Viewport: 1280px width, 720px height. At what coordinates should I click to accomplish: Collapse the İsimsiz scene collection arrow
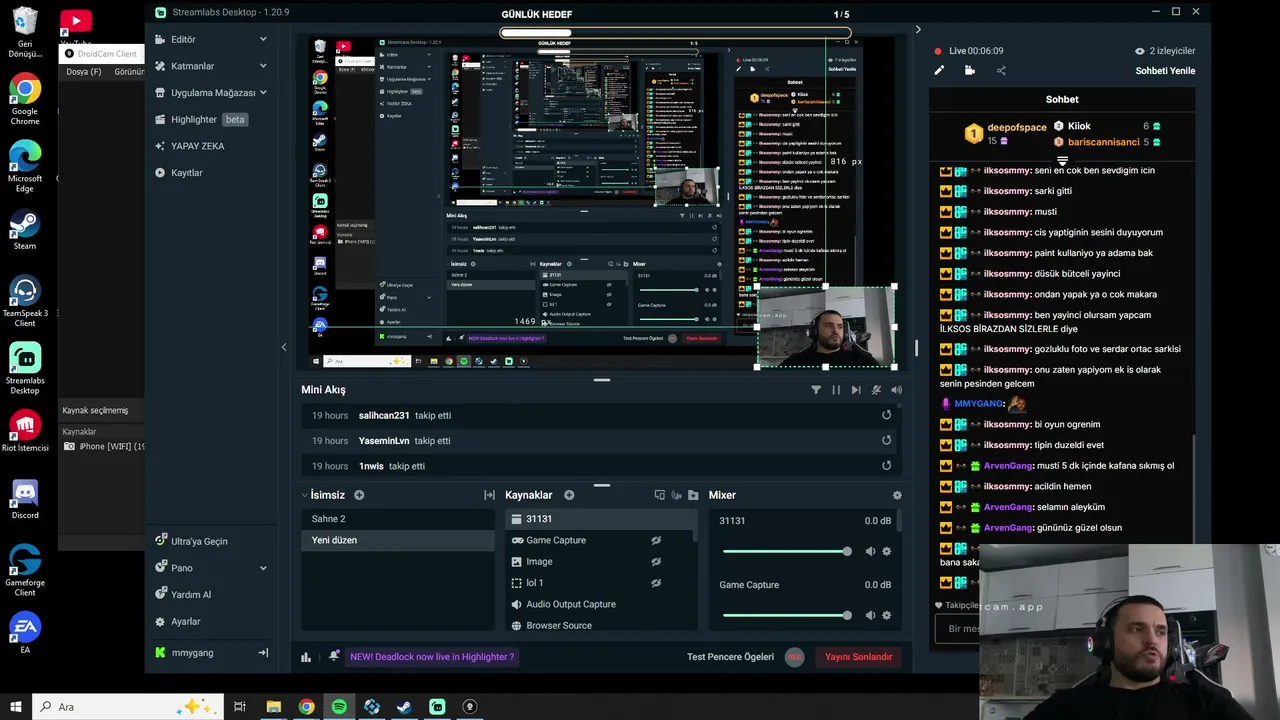(x=305, y=495)
